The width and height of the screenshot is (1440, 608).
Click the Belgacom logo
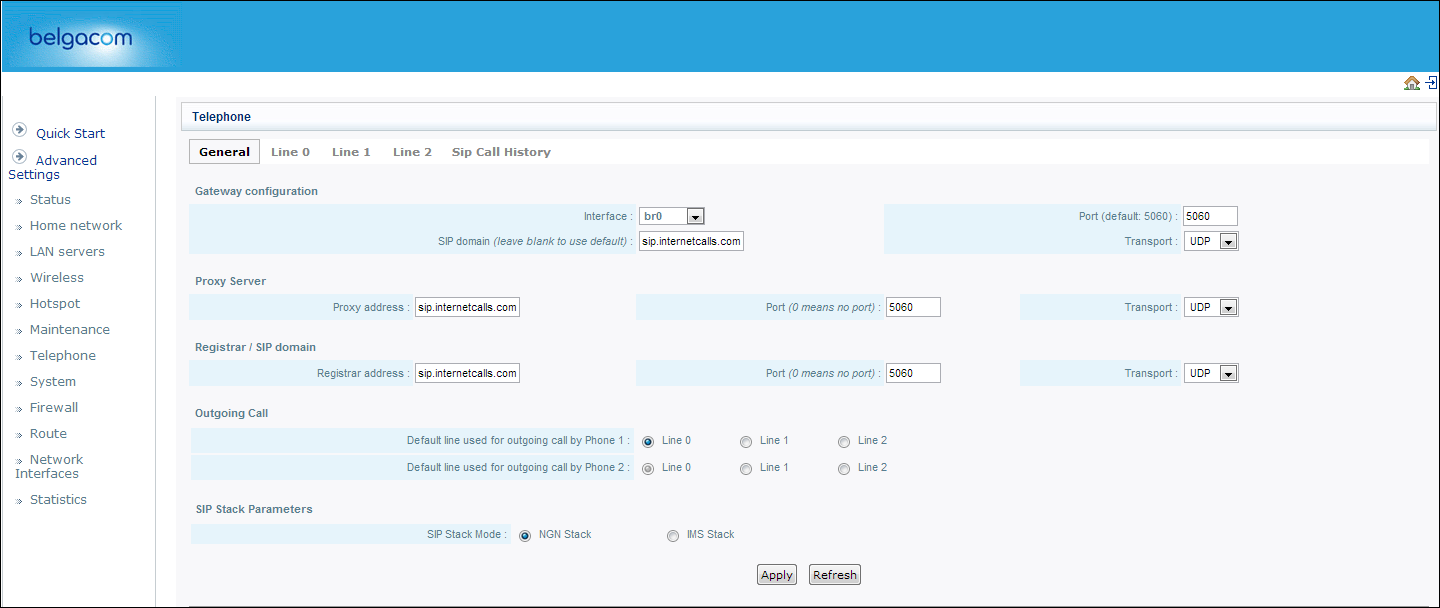80,38
